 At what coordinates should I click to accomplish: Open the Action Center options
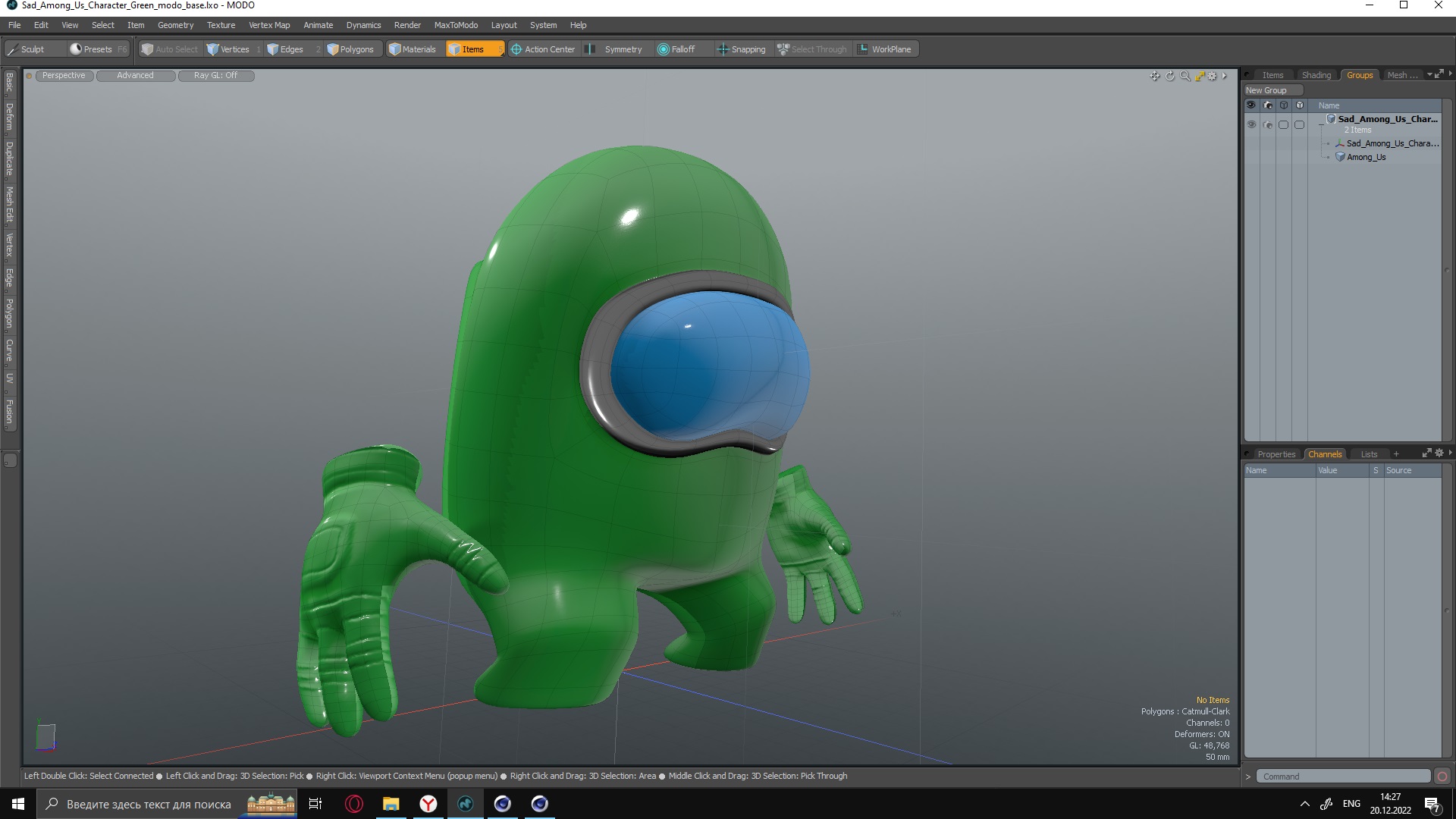click(x=543, y=49)
